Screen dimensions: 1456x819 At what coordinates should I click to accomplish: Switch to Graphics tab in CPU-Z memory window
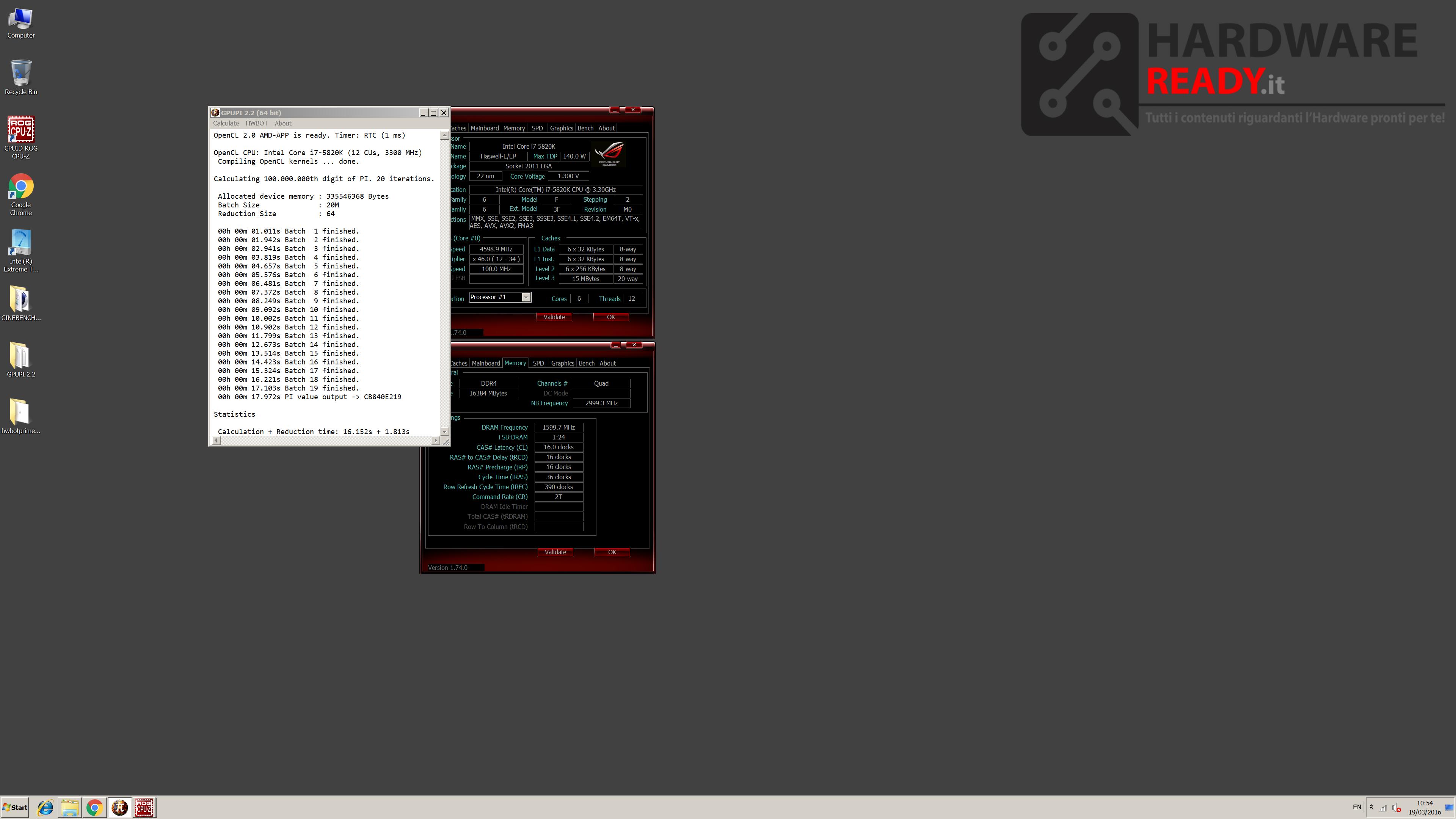(562, 364)
